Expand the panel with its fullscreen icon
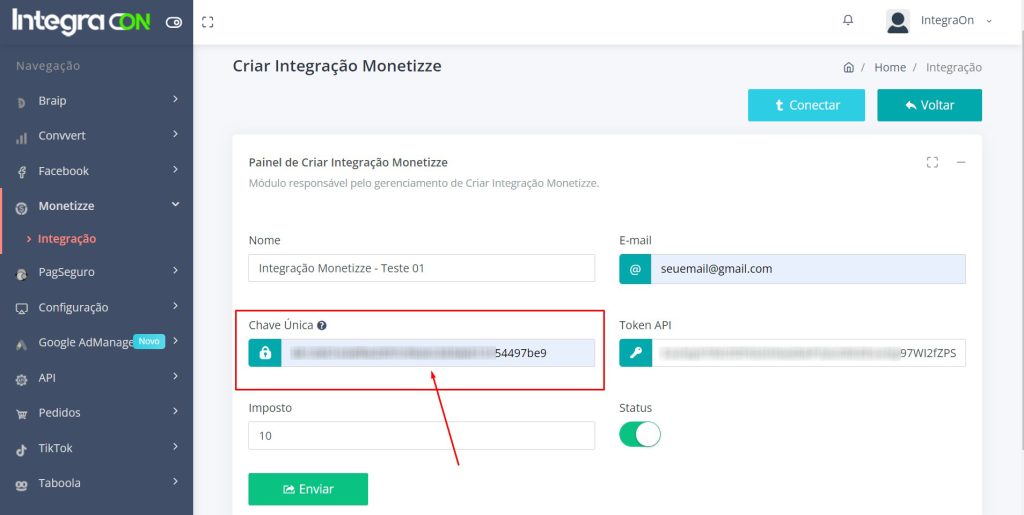Screen dimensions: 1024x515 tap(932, 162)
